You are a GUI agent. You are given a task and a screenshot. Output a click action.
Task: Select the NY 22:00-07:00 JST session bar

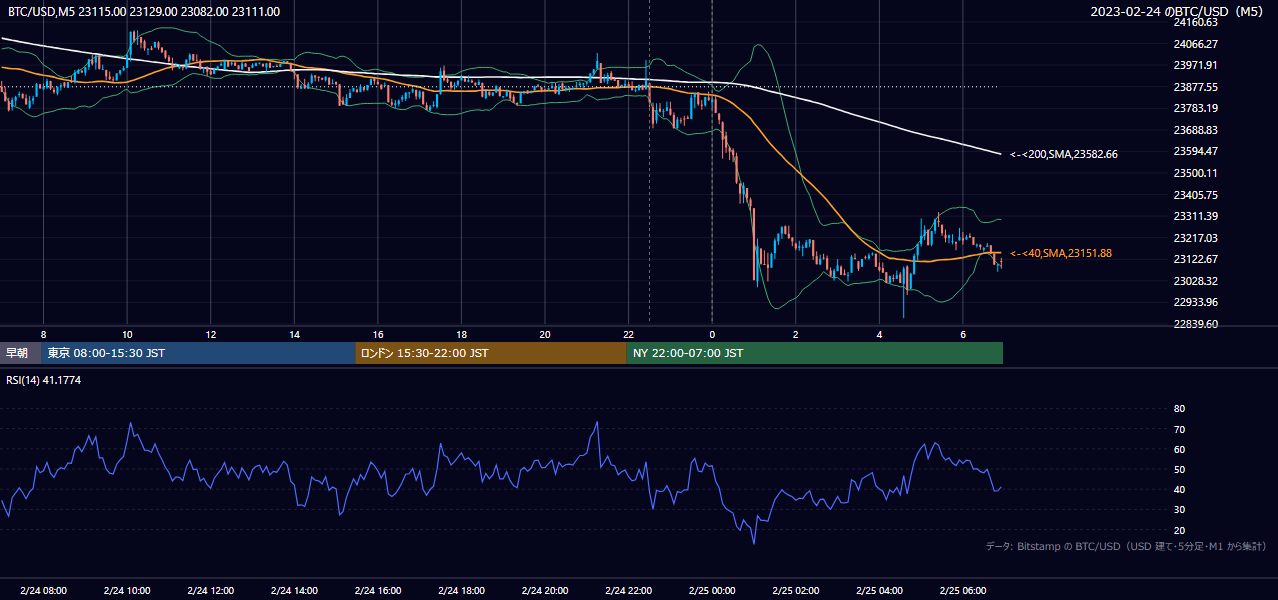[814, 353]
